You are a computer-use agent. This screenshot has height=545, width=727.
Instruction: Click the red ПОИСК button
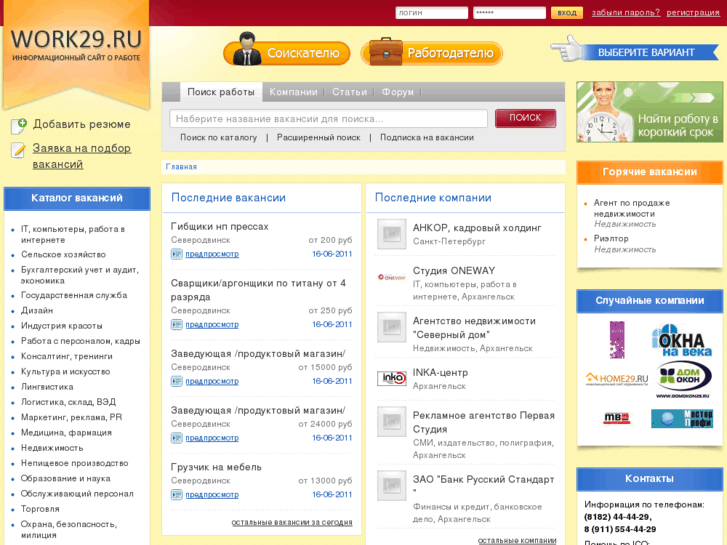(x=525, y=118)
